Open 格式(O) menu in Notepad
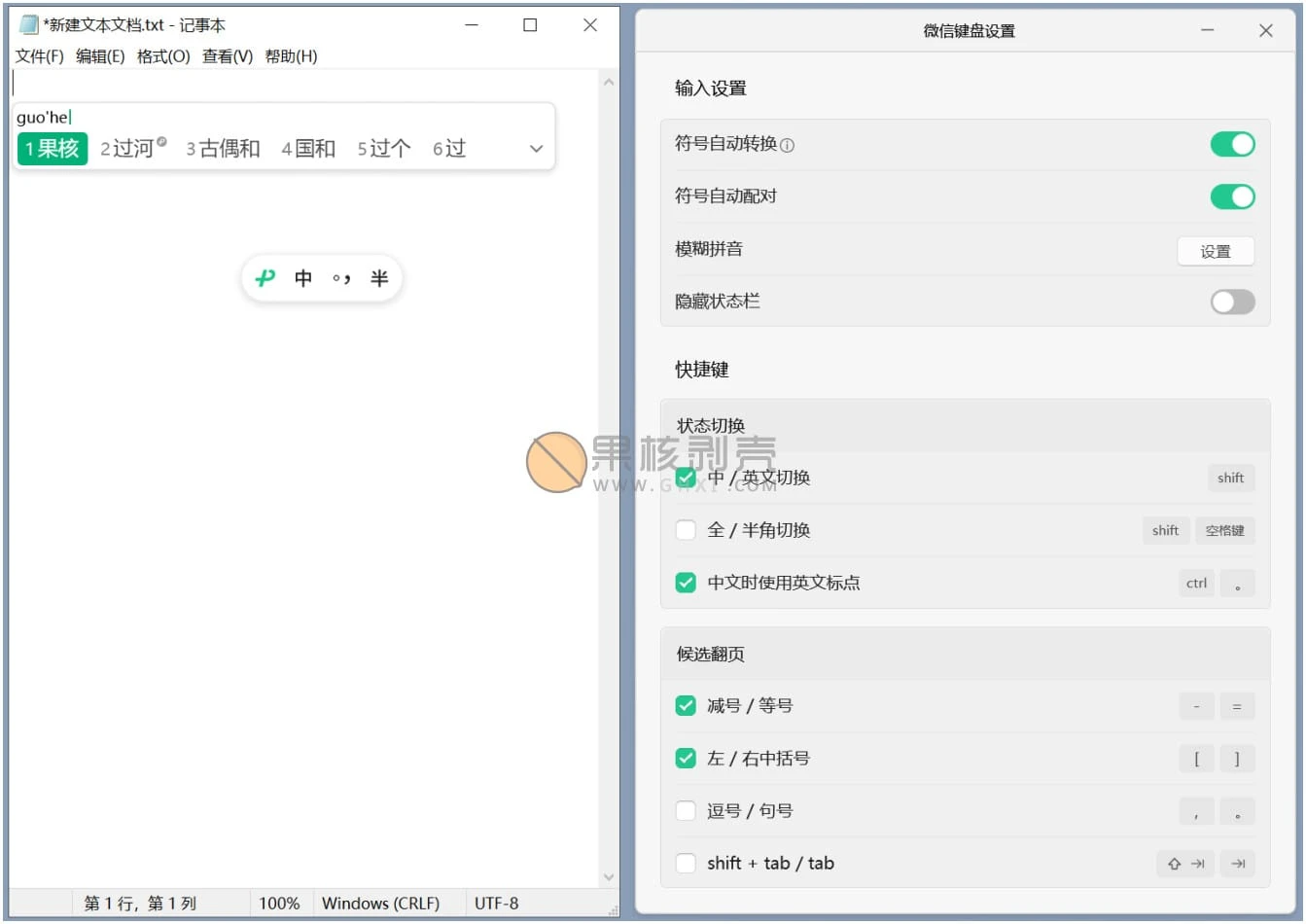Image resolution: width=1306 pixels, height=924 pixels. [163, 56]
